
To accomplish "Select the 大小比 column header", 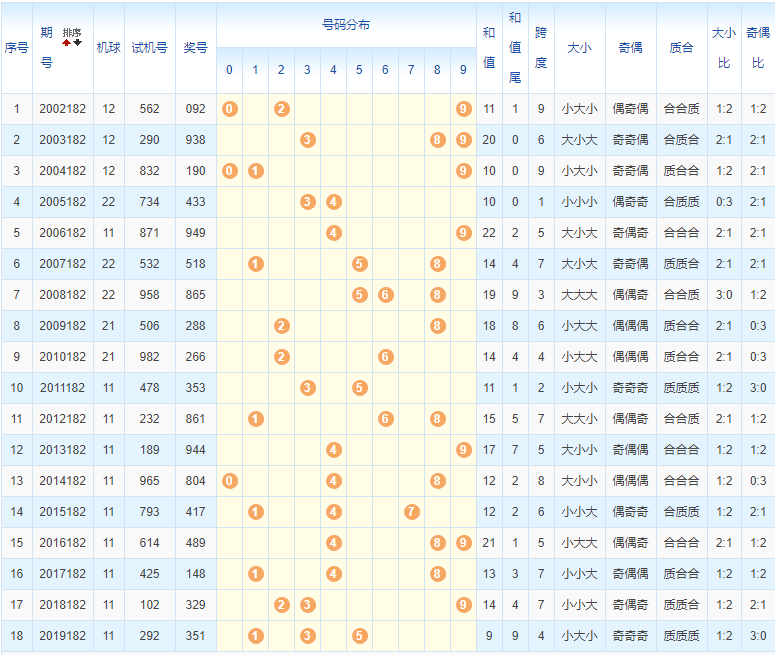I will click(x=723, y=48).
